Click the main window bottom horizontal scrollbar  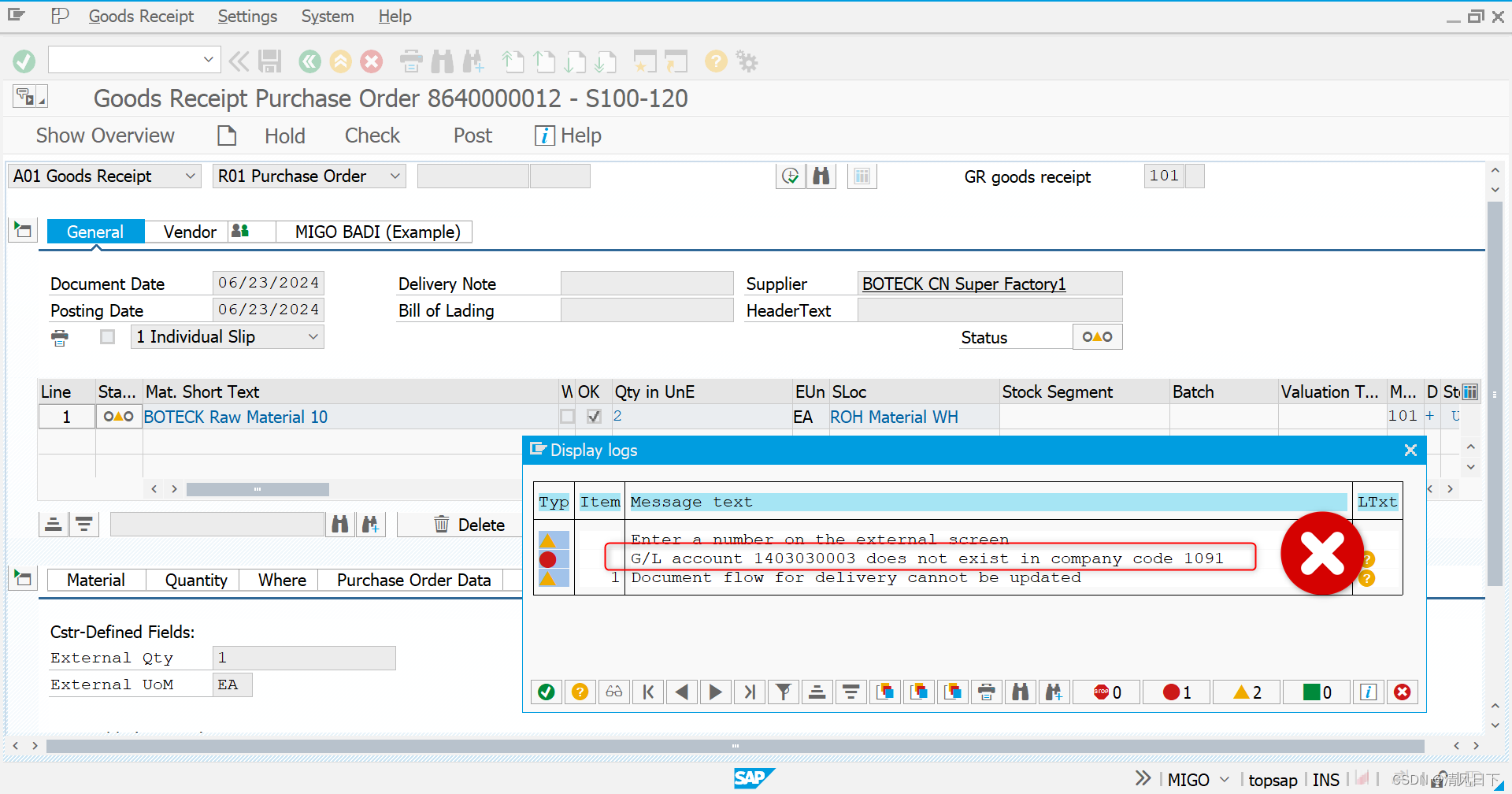coord(735,745)
